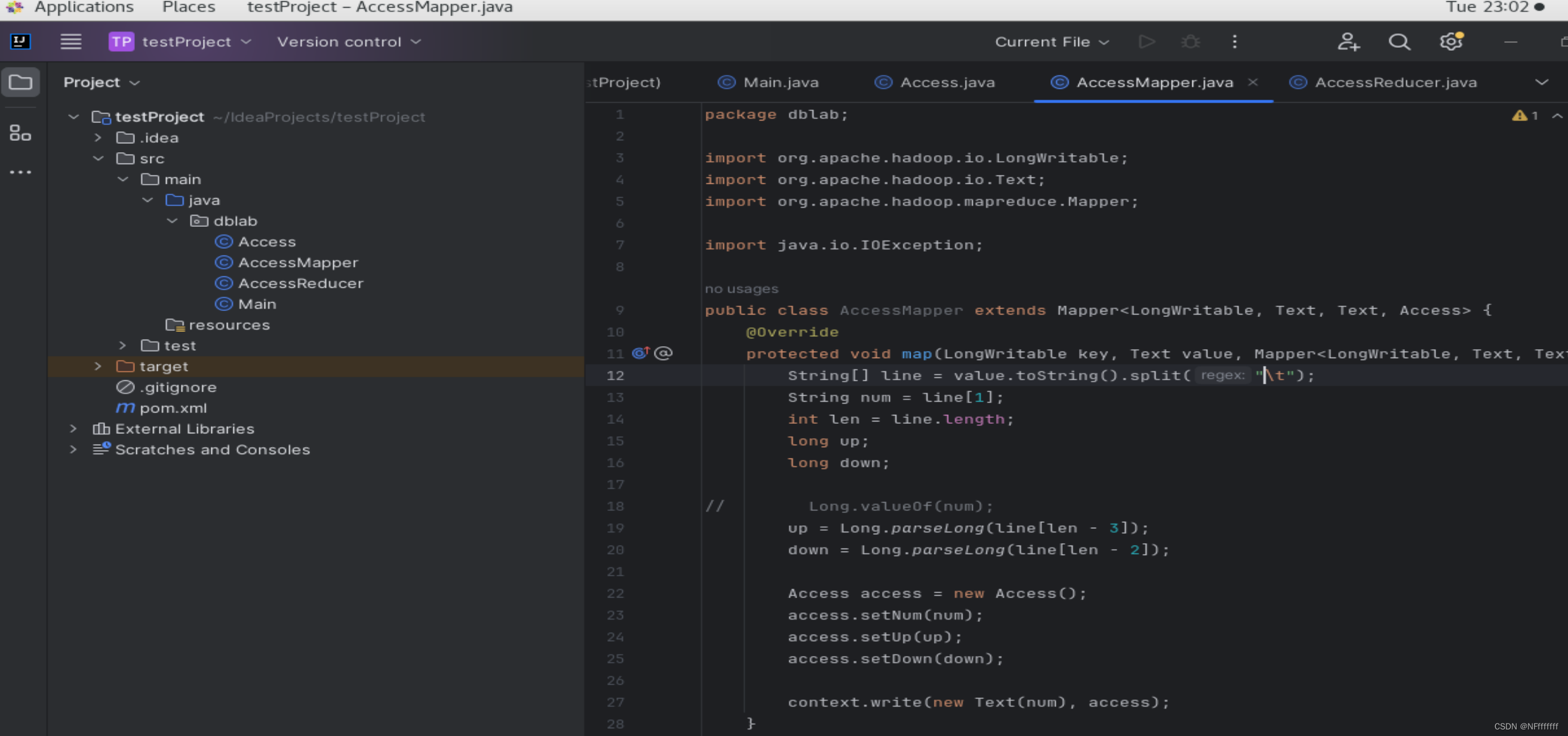Expand the target folder
1568x736 pixels.
coord(98,366)
